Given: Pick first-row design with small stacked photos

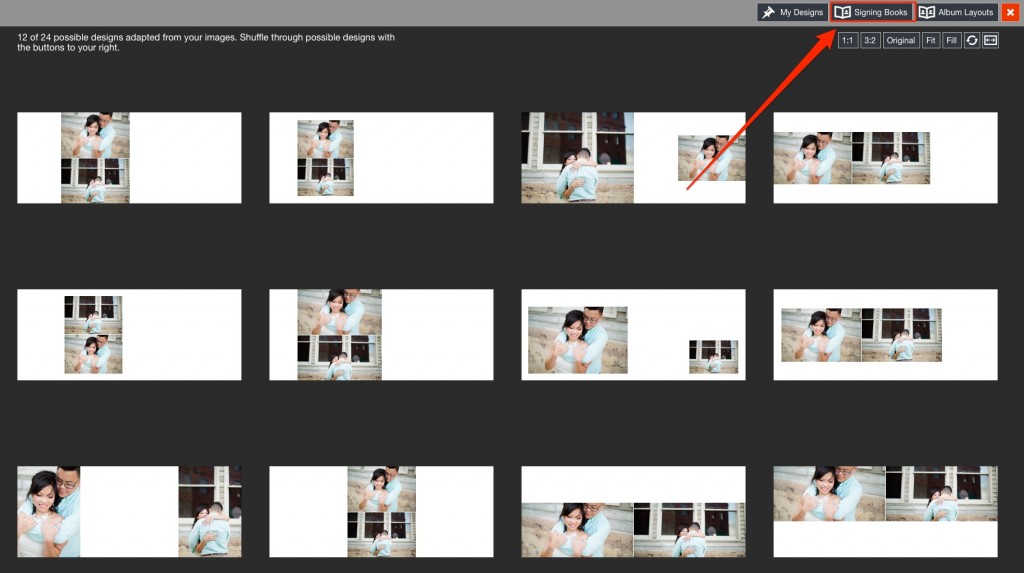Looking at the screenshot, I should coord(381,157).
